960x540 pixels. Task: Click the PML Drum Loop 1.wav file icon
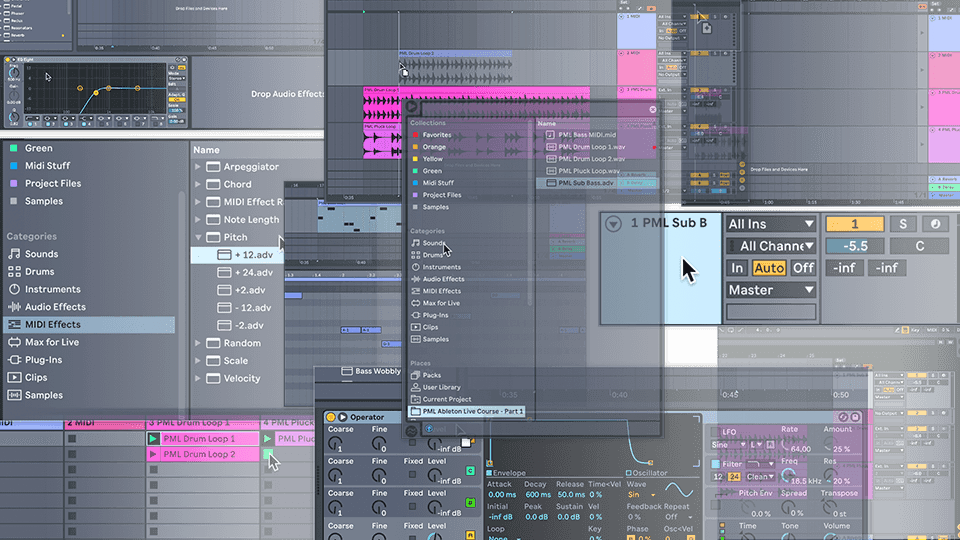point(550,147)
